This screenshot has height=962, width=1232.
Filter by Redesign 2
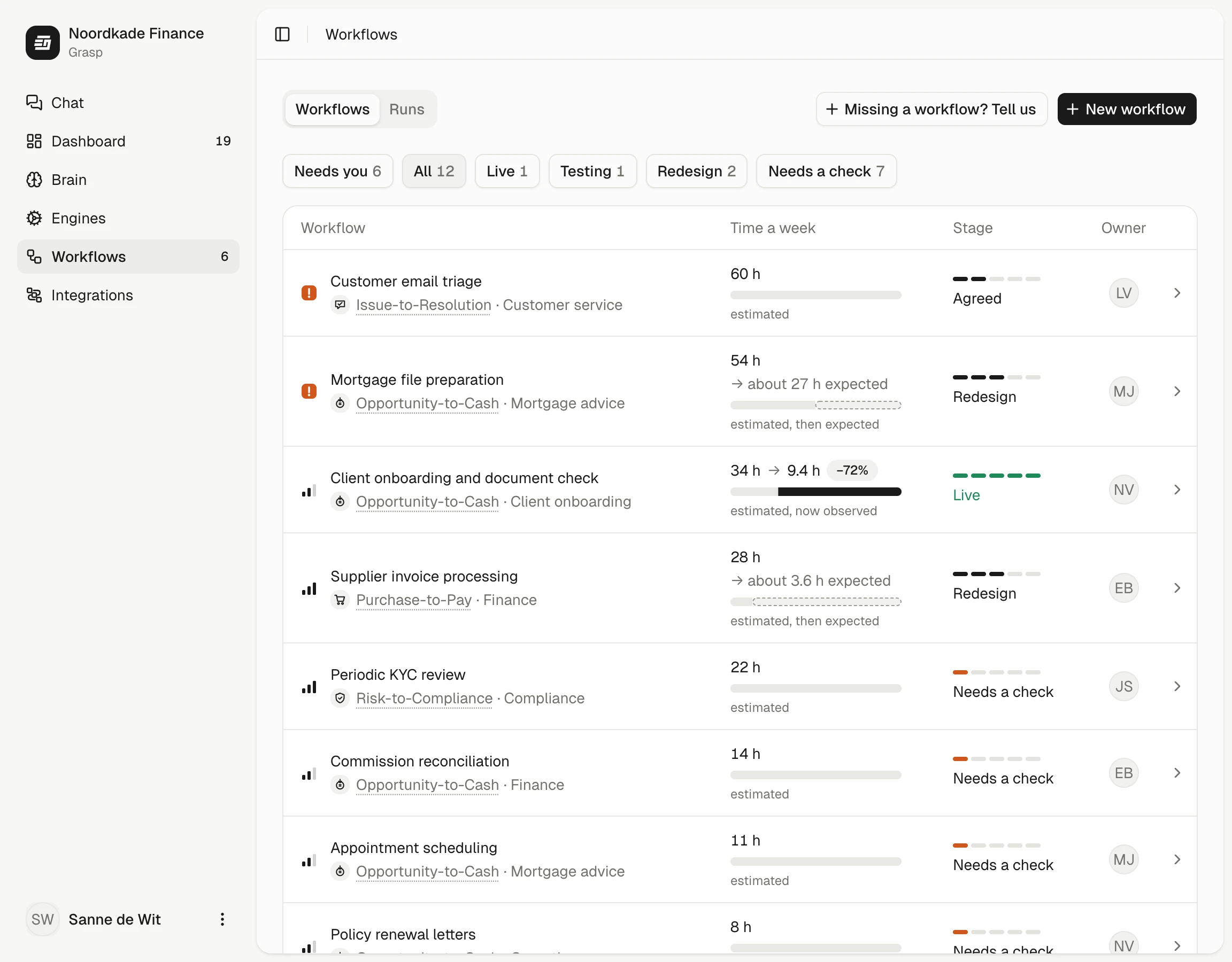tap(696, 171)
